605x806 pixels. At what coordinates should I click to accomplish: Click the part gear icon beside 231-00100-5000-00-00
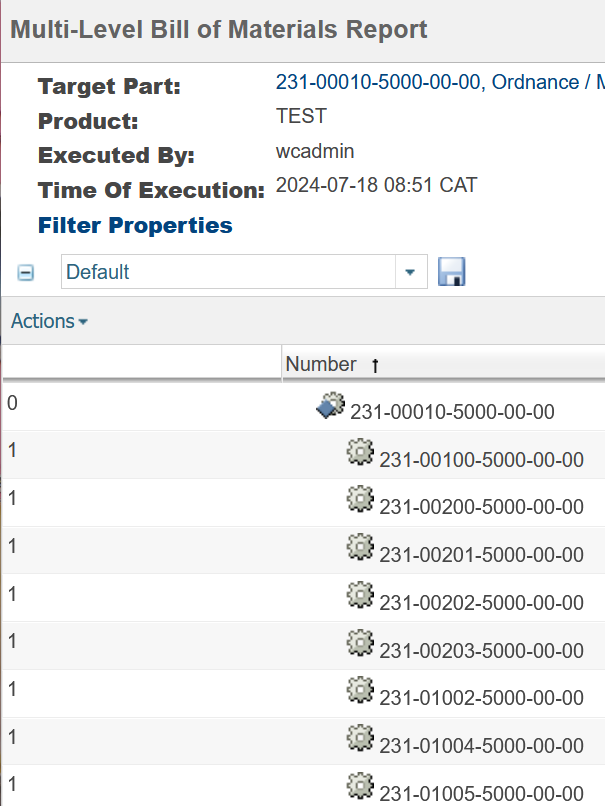click(360, 452)
